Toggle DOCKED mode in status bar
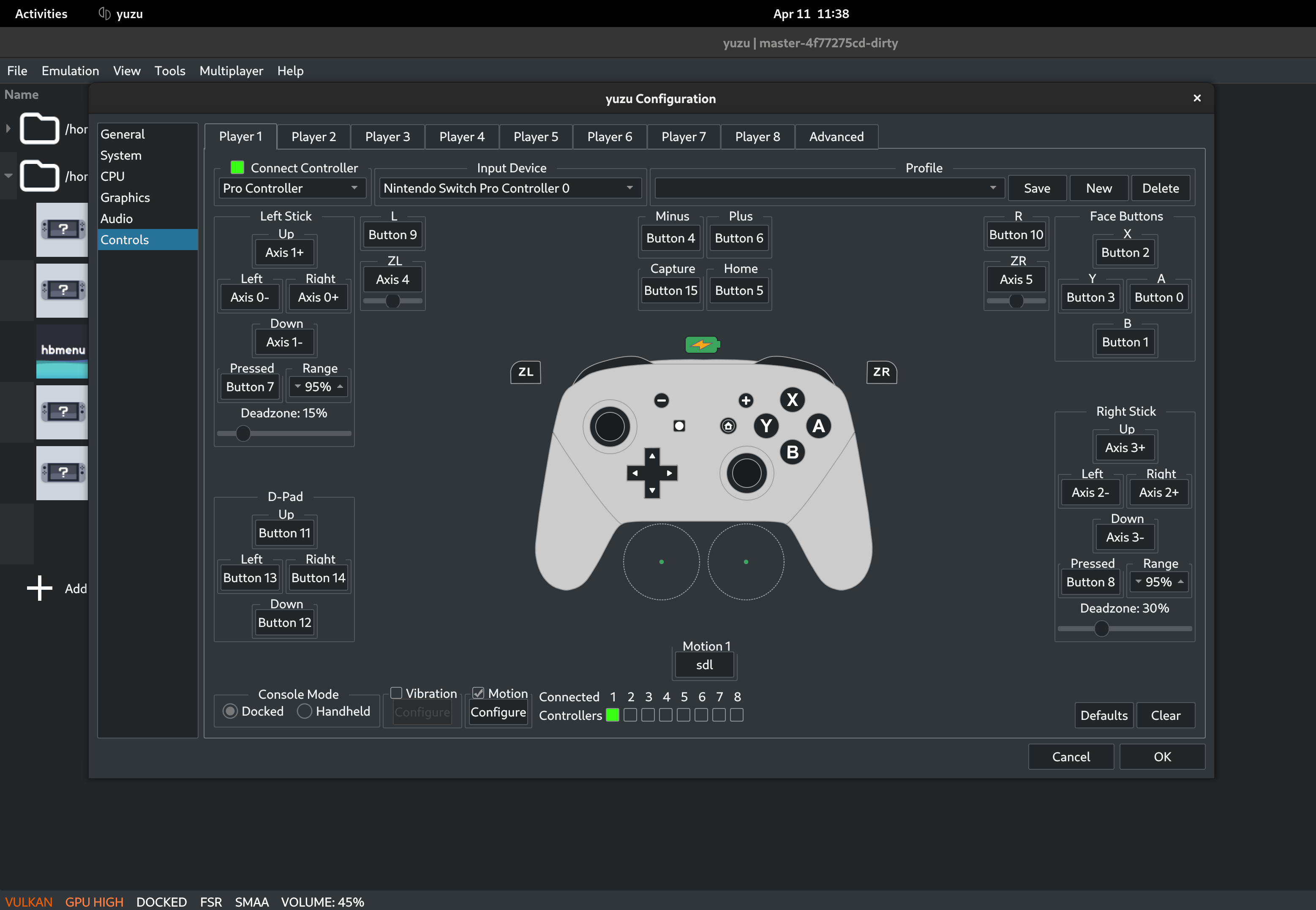 pos(161,902)
